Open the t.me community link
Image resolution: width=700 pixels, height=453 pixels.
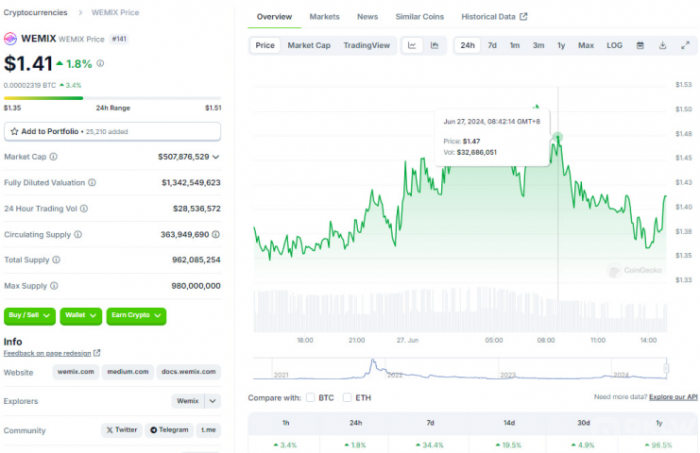point(208,430)
